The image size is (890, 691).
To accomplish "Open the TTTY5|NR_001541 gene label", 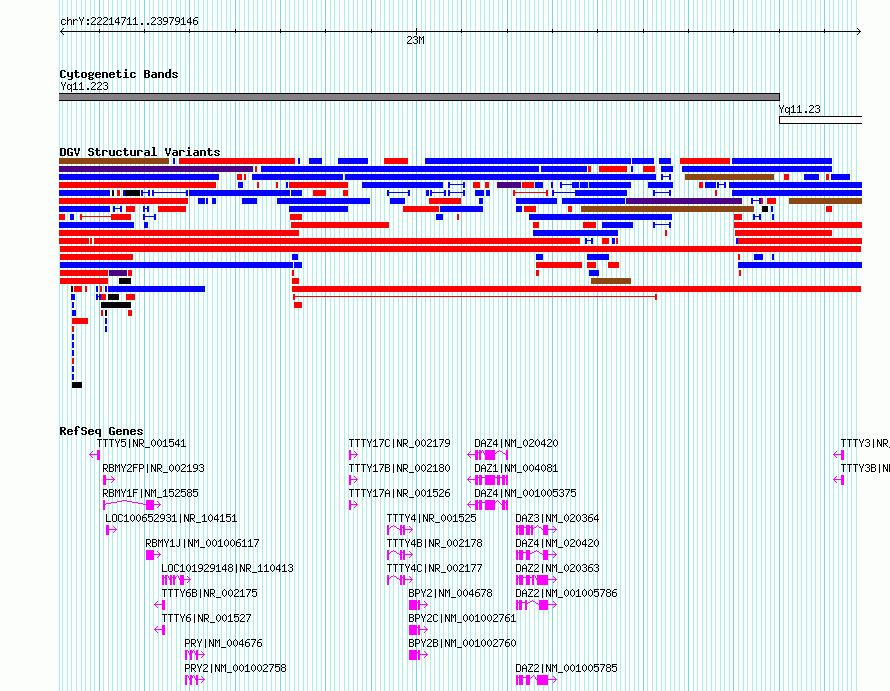I will (x=141, y=443).
